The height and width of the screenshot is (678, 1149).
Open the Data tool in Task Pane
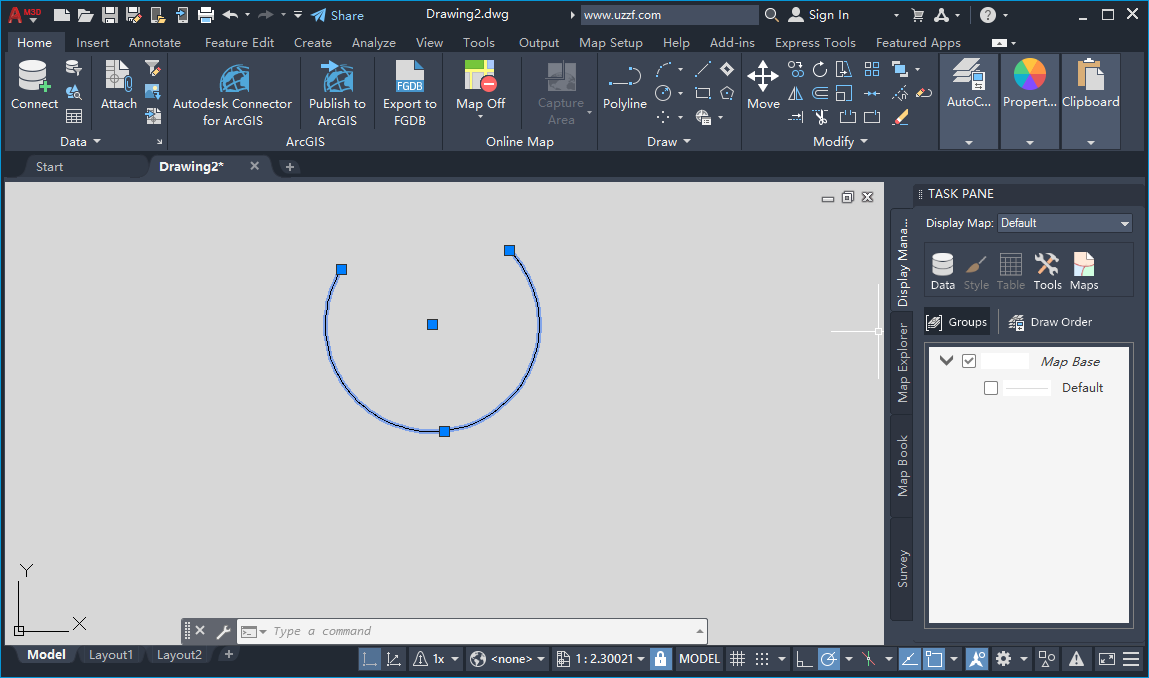click(942, 269)
